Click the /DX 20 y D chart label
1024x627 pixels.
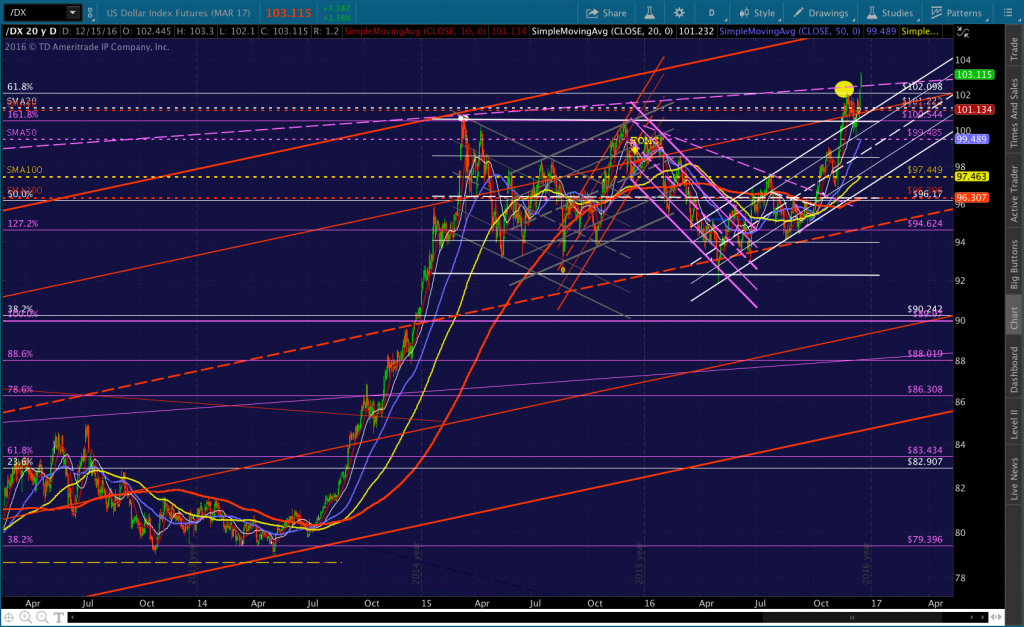31,31
